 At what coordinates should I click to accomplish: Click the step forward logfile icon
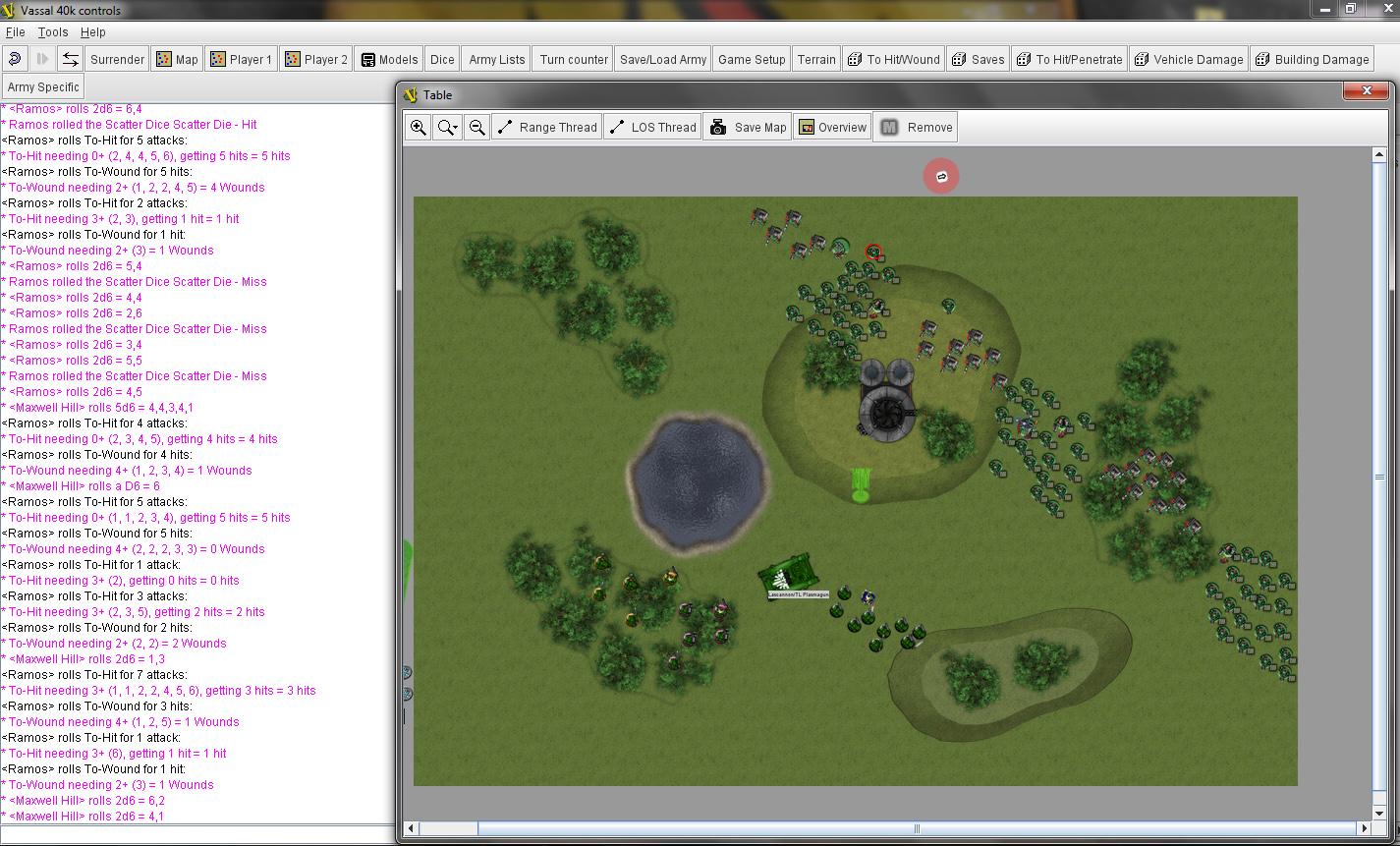click(x=42, y=59)
